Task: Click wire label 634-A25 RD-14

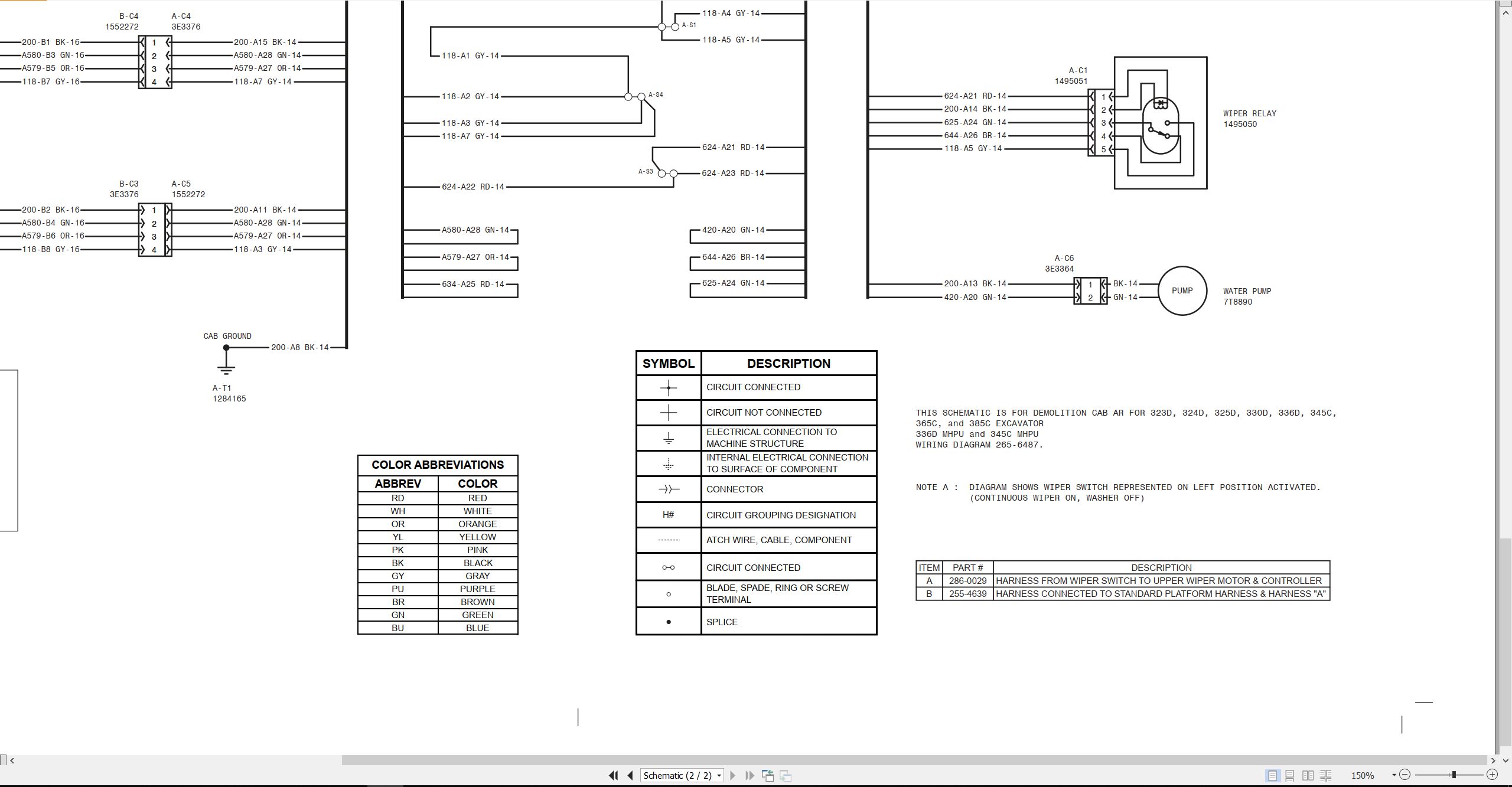Action: click(x=473, y=284)
